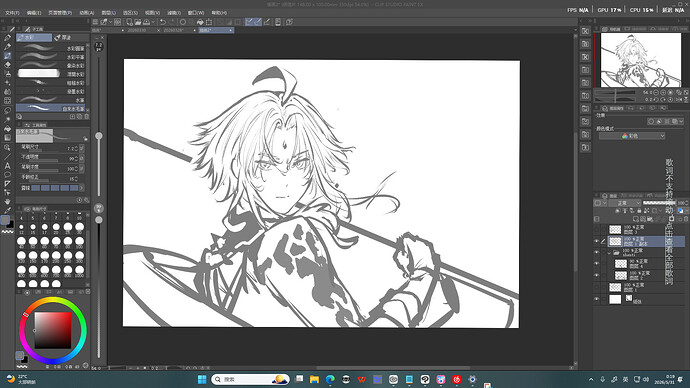
Task: Open the 文件(F) menu
Action: click(12, 13)
